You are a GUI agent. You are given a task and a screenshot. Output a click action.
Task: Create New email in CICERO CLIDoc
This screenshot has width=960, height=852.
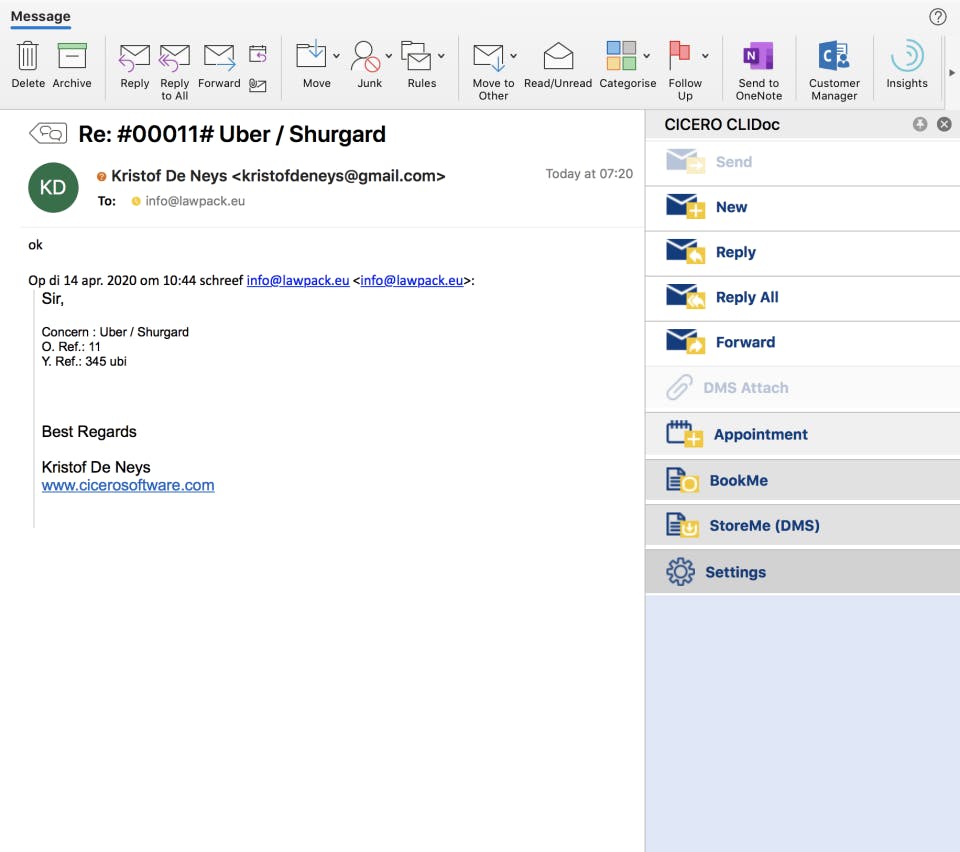point(803,207)
